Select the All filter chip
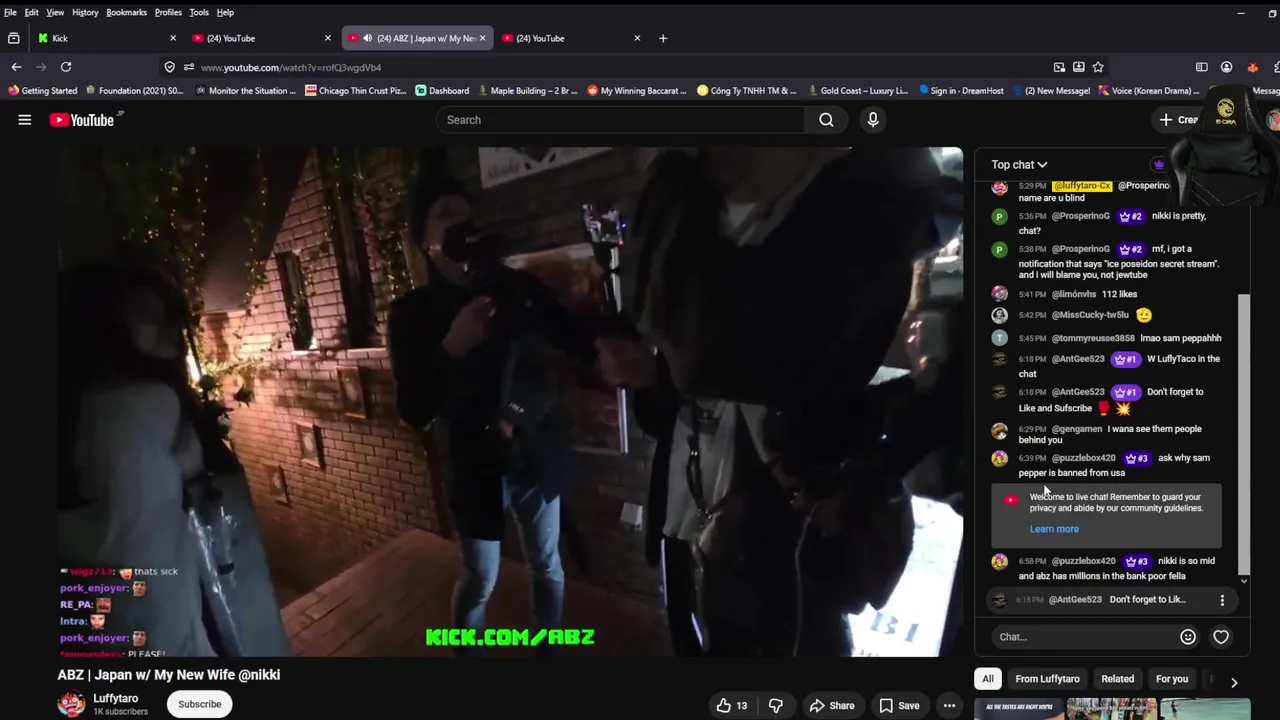The height and width of the screenshot is (720, 1280). pyautogui.click(x=988, y=679)
